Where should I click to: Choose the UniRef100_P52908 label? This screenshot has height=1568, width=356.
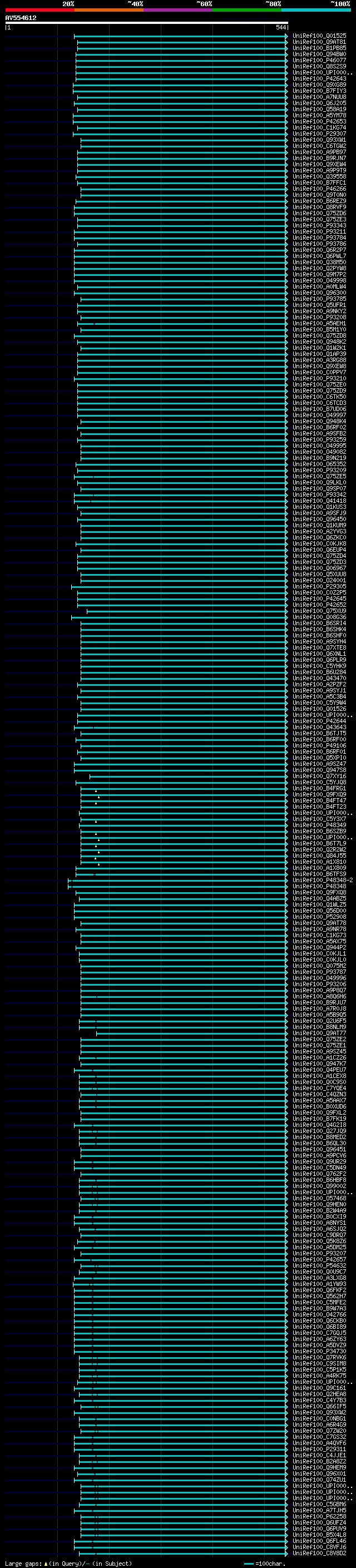tap(319, 917)
